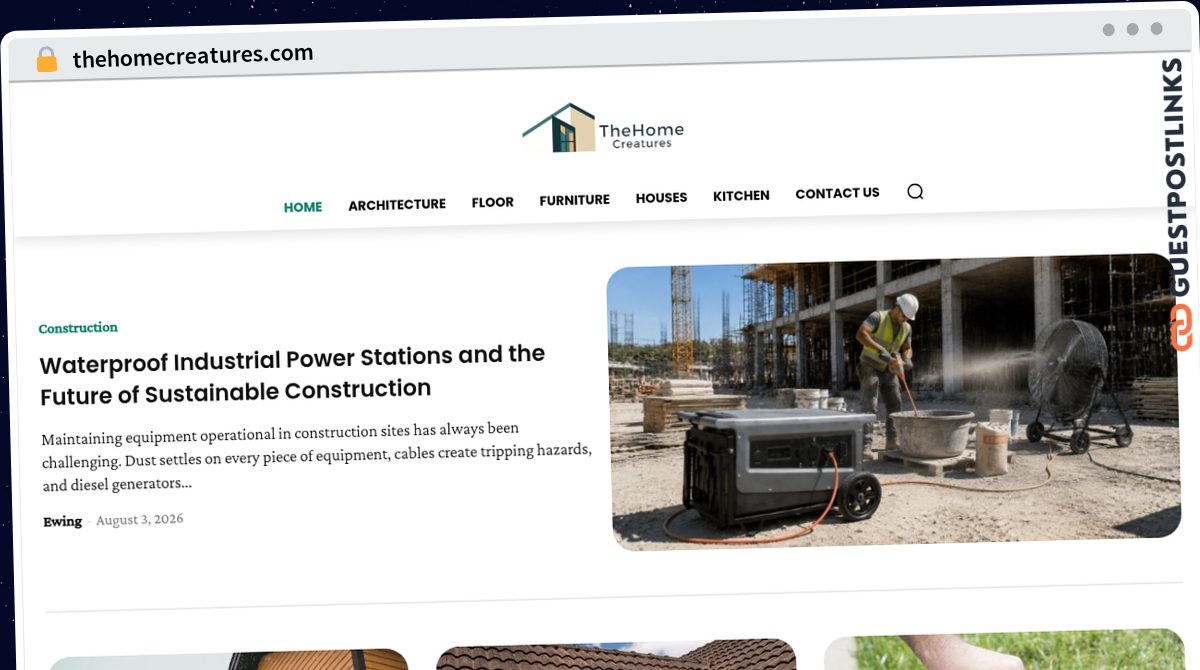
Task: Open the FLOOR menu item
Action: pos(493,202)
